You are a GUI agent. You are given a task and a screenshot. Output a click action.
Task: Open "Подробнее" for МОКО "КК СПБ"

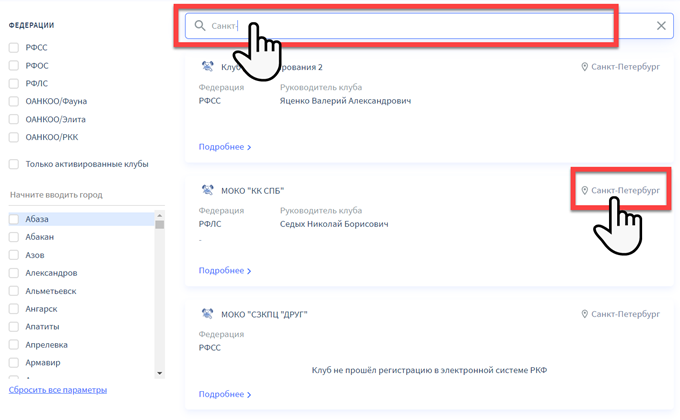pos(224,270)
